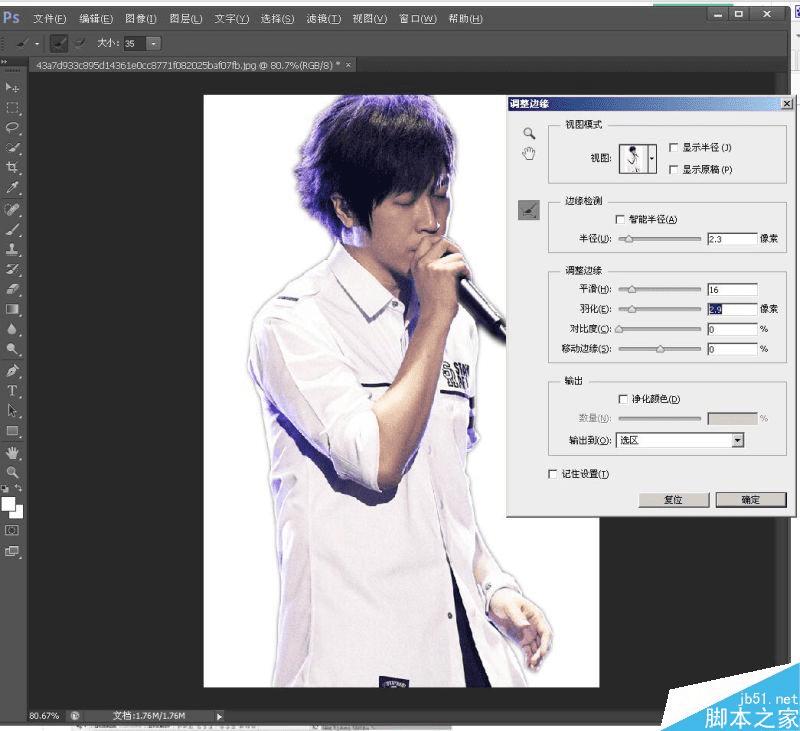Select the Clone Stamp tool
800x731 pixels.
click(12, 249)
